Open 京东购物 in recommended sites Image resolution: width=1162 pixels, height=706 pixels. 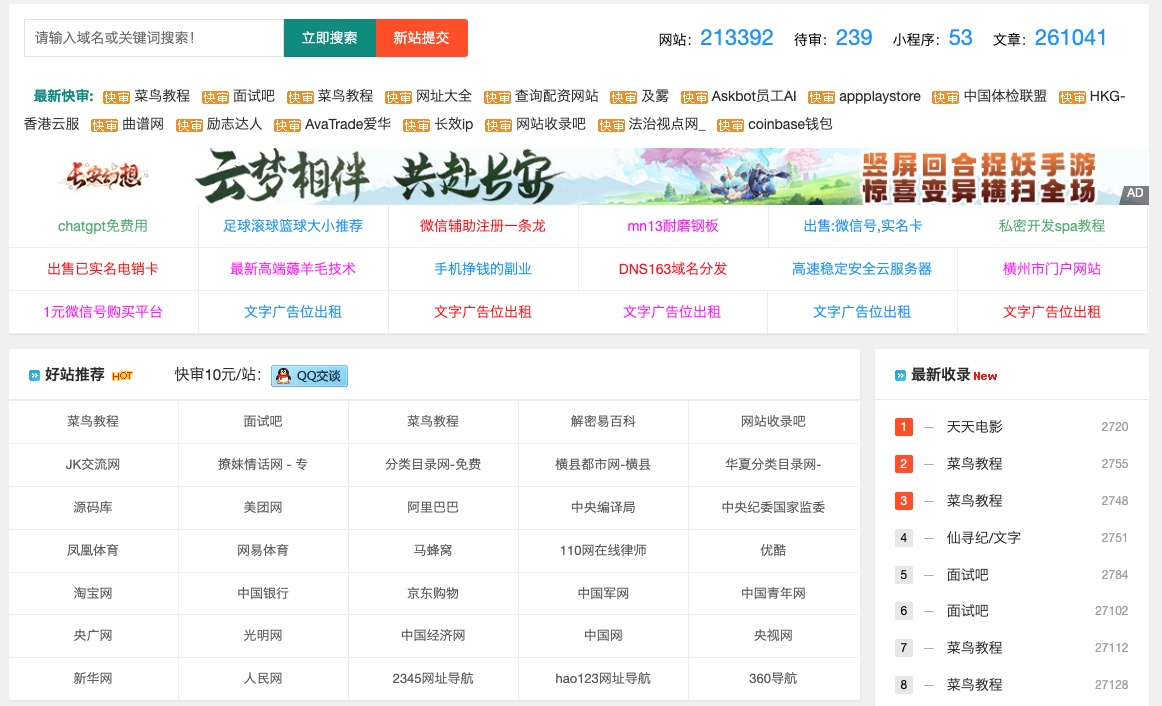point(433,593)
